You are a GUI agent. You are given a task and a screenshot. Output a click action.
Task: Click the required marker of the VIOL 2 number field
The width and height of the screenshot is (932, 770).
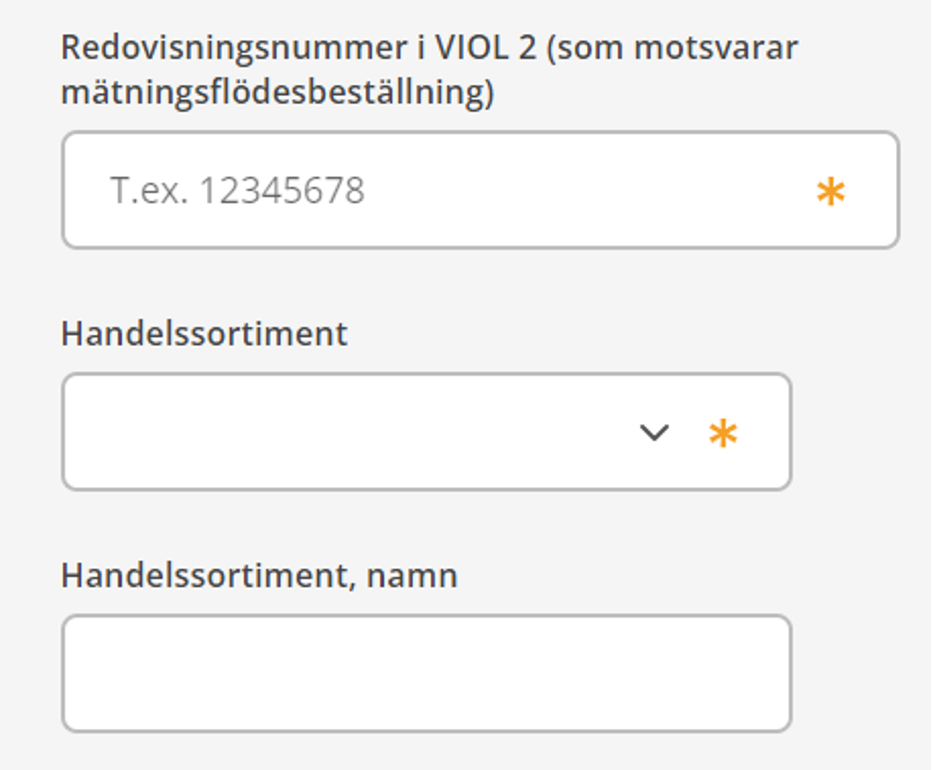(x=830, y=192)
